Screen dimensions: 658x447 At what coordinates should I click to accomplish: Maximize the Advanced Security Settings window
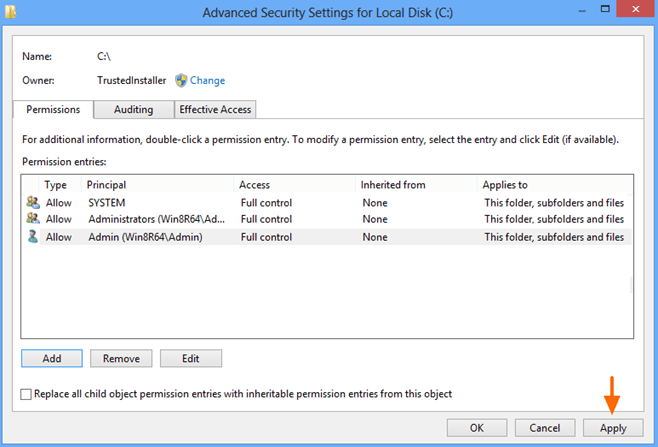pos(605,9)
